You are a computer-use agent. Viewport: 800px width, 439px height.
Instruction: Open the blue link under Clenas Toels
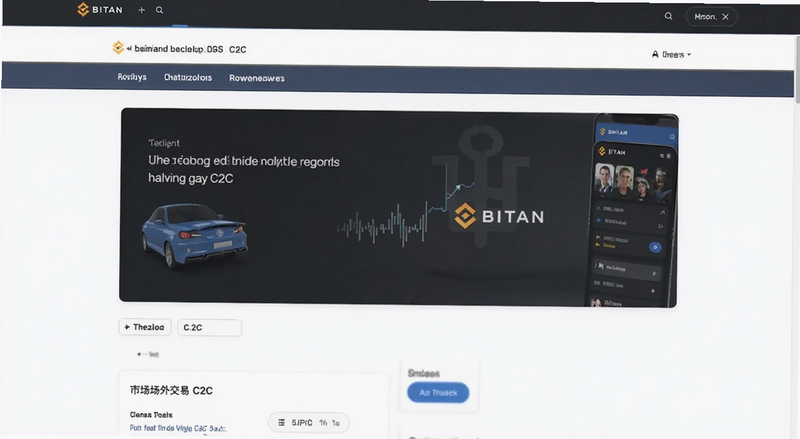tap(178, 428)
